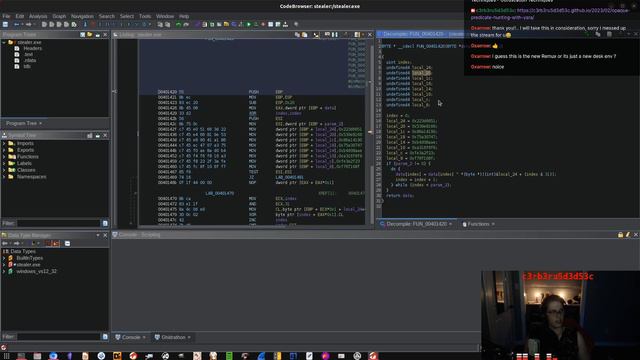This screenshot has width=640, height=360.
Task: Click the redo arrow in toolbar
Action: click(x=186, y=24)
